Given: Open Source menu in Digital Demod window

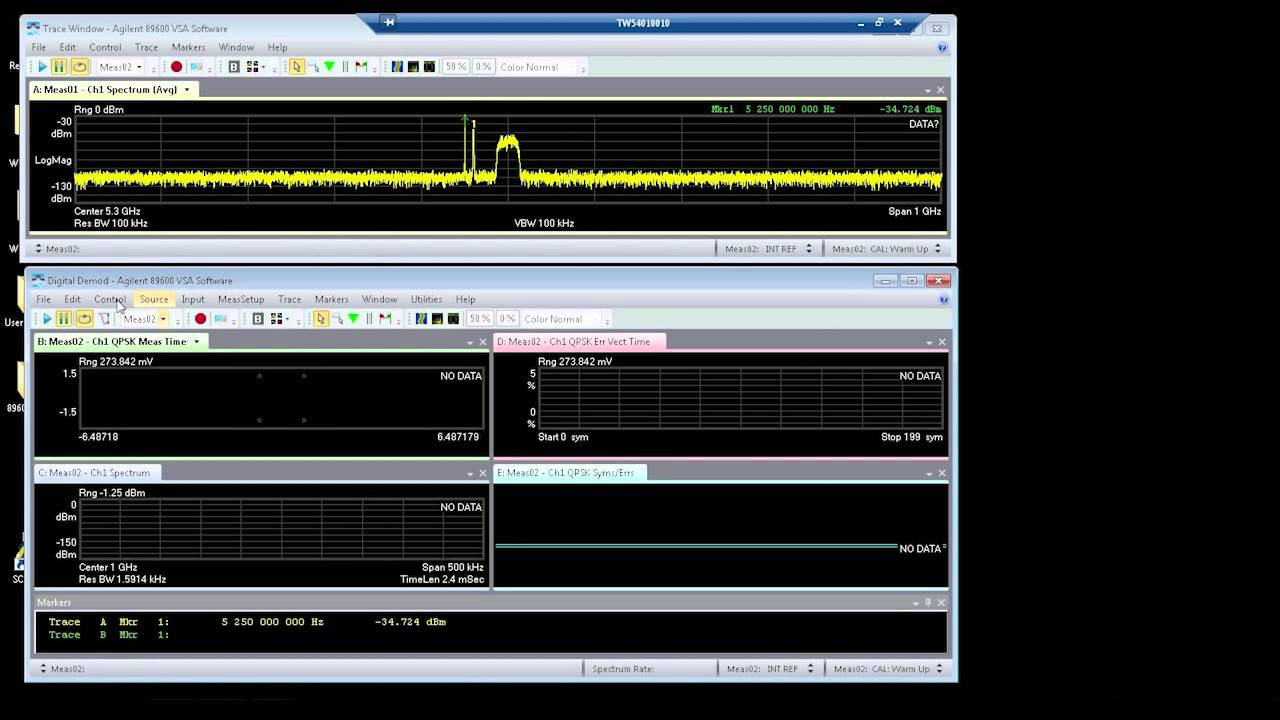Looking at the screenshot, I should click(x=153, y=299).
